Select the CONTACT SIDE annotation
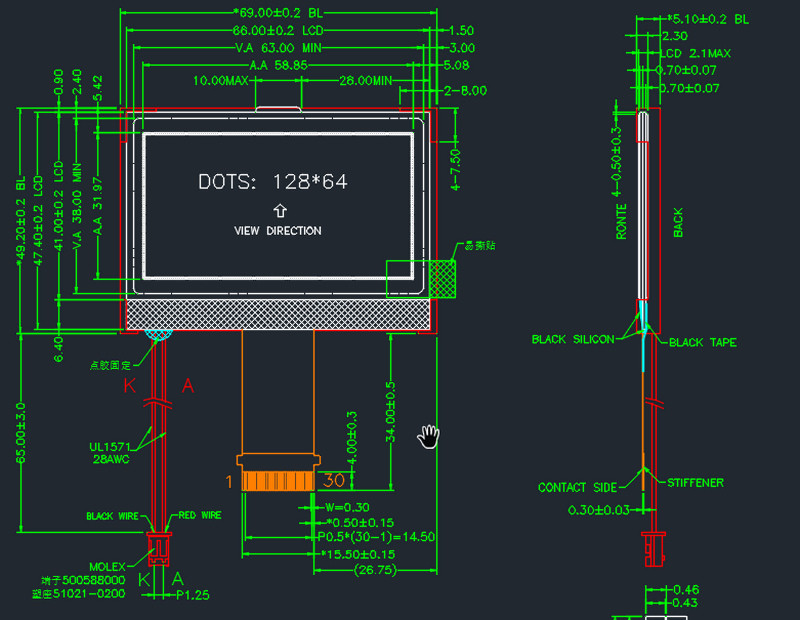Viewport: 800px width, 620px height. (578, 487)
